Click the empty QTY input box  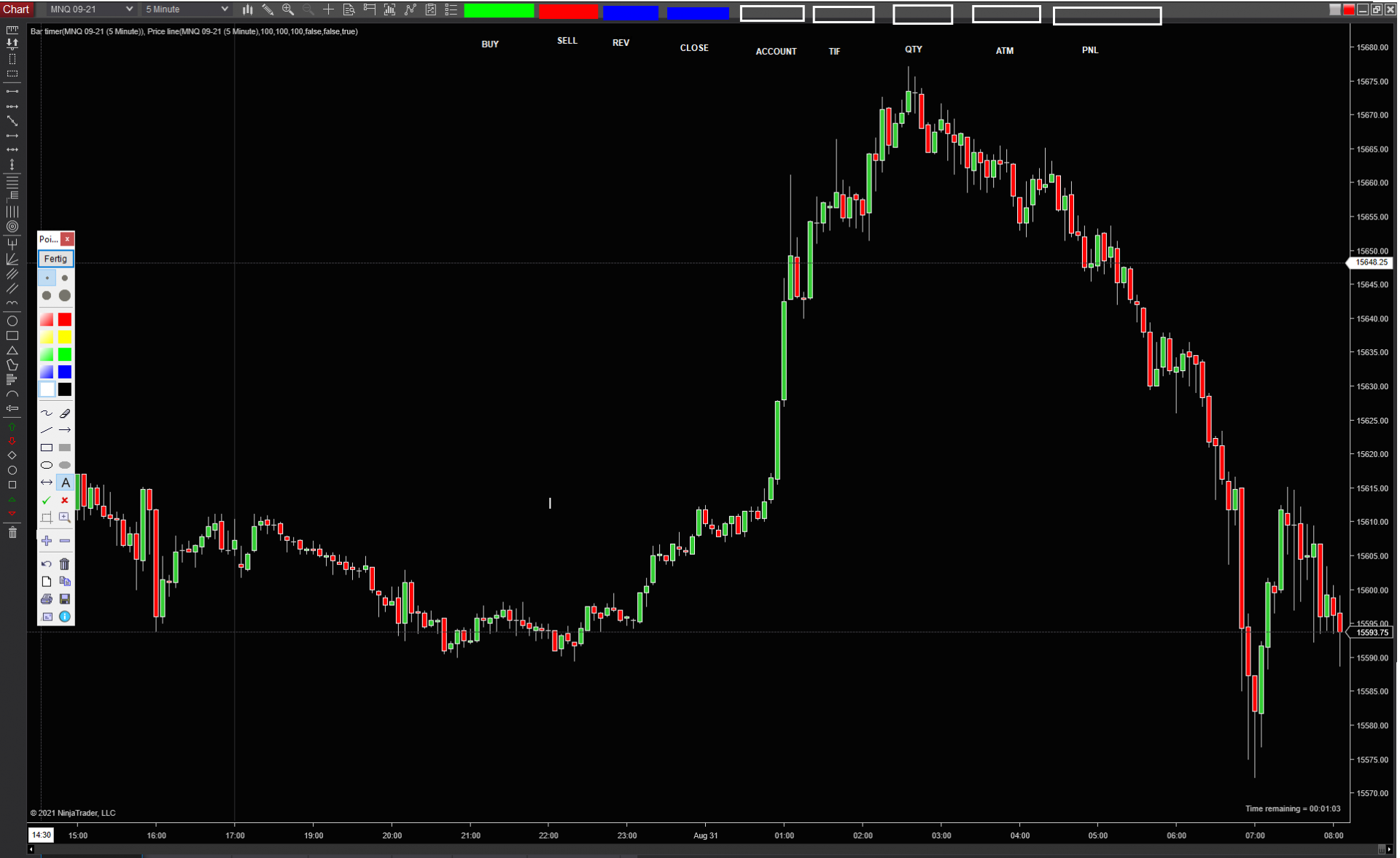(922, 15)
